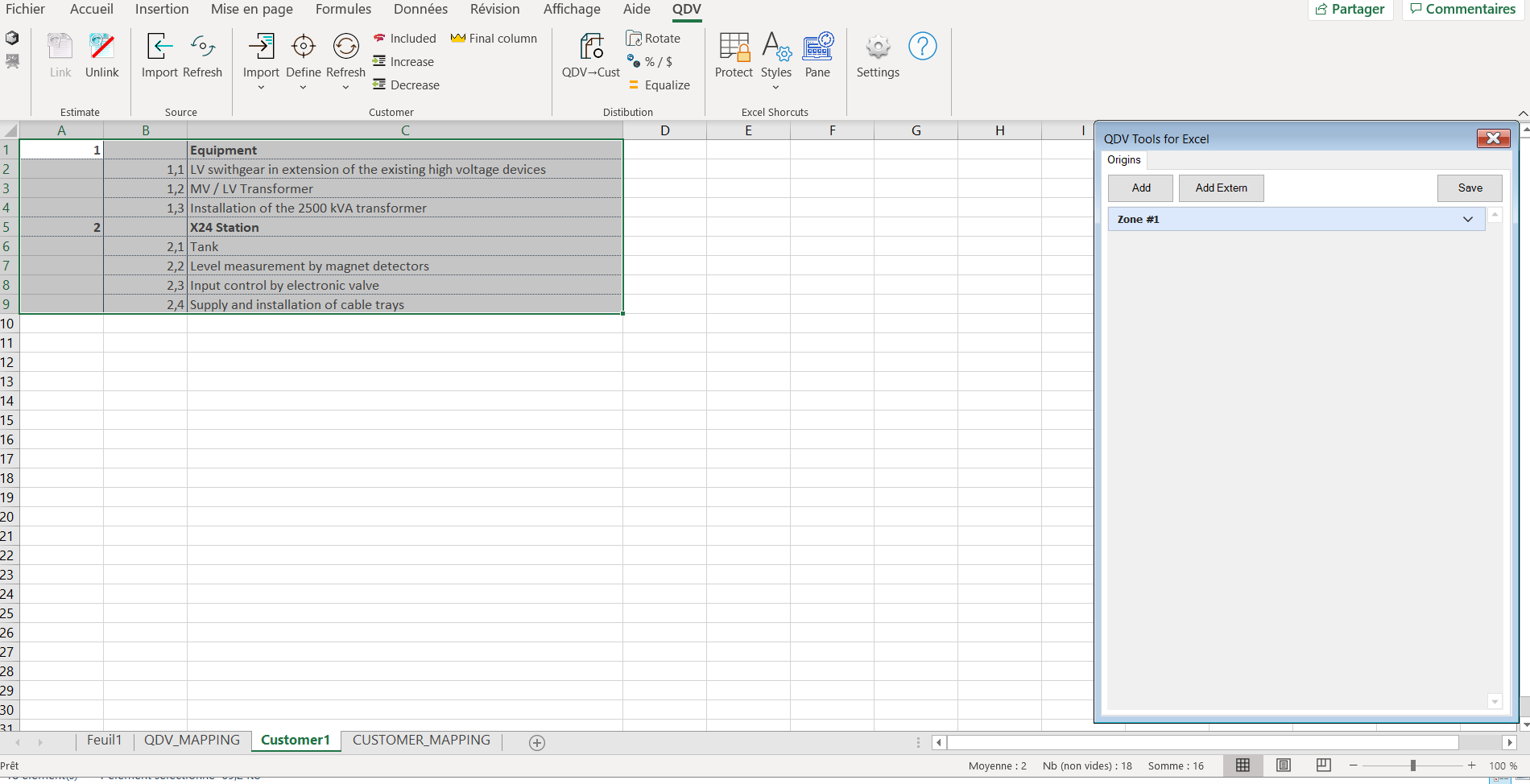Select the Origins tab in QDV Tools

(1124, 160)
